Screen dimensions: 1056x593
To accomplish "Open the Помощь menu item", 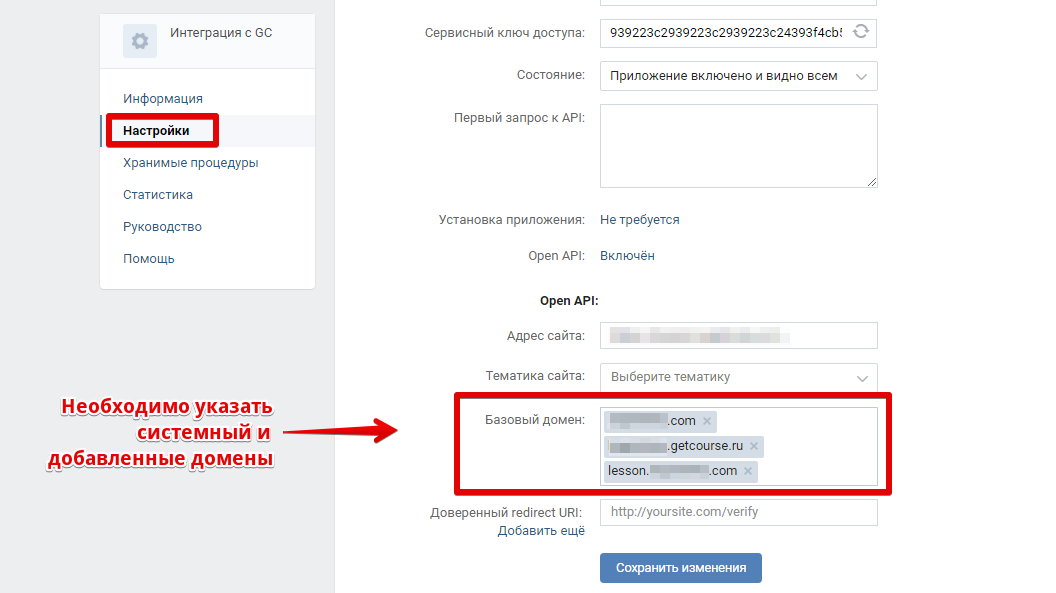I will pos(149,258).
